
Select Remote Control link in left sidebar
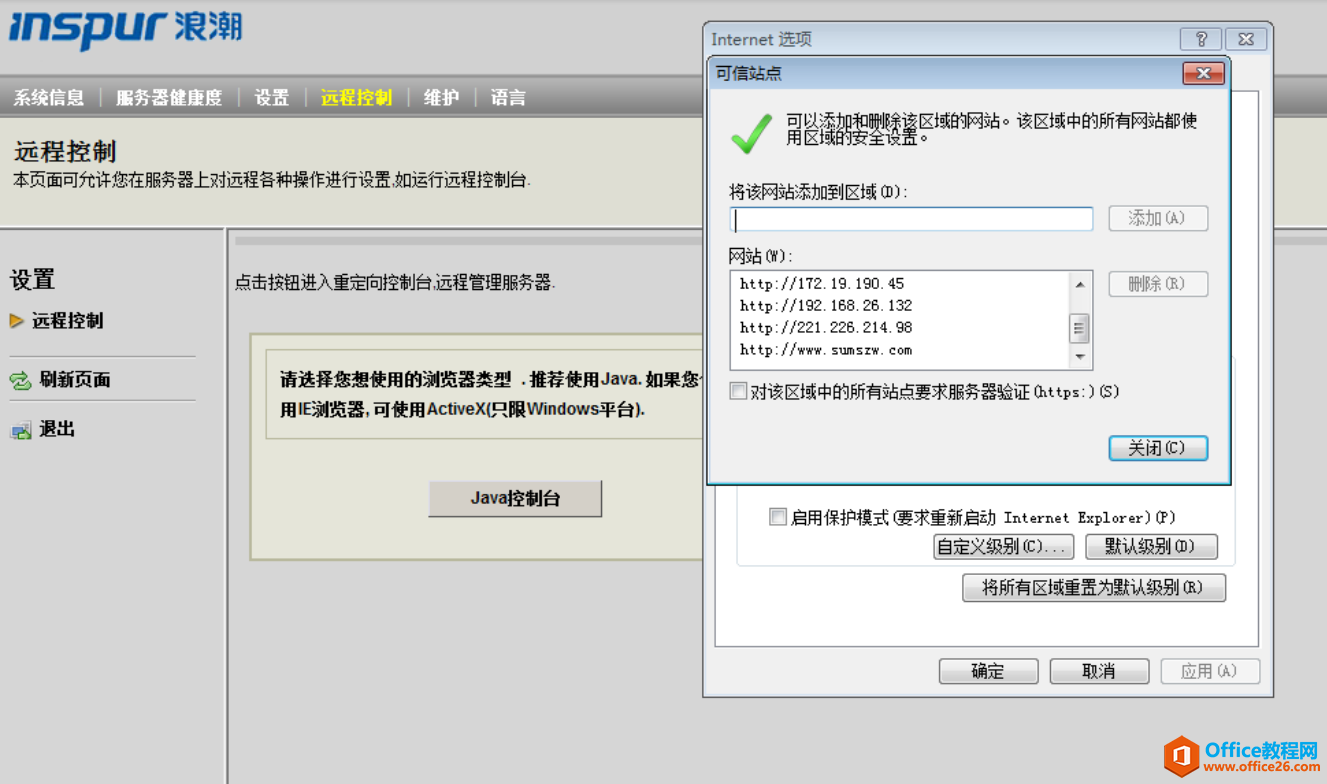point(68,321)
